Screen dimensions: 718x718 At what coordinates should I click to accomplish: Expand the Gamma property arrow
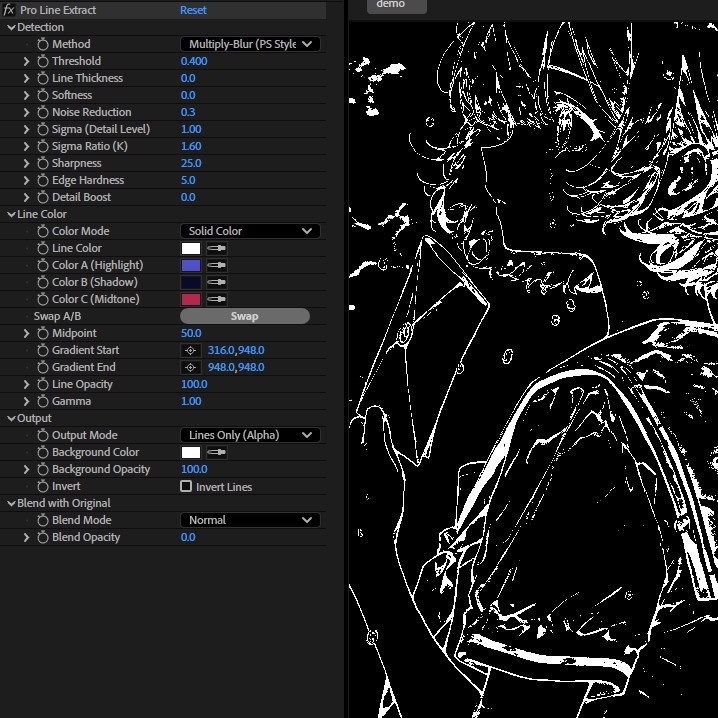click(x=26, y=401)
